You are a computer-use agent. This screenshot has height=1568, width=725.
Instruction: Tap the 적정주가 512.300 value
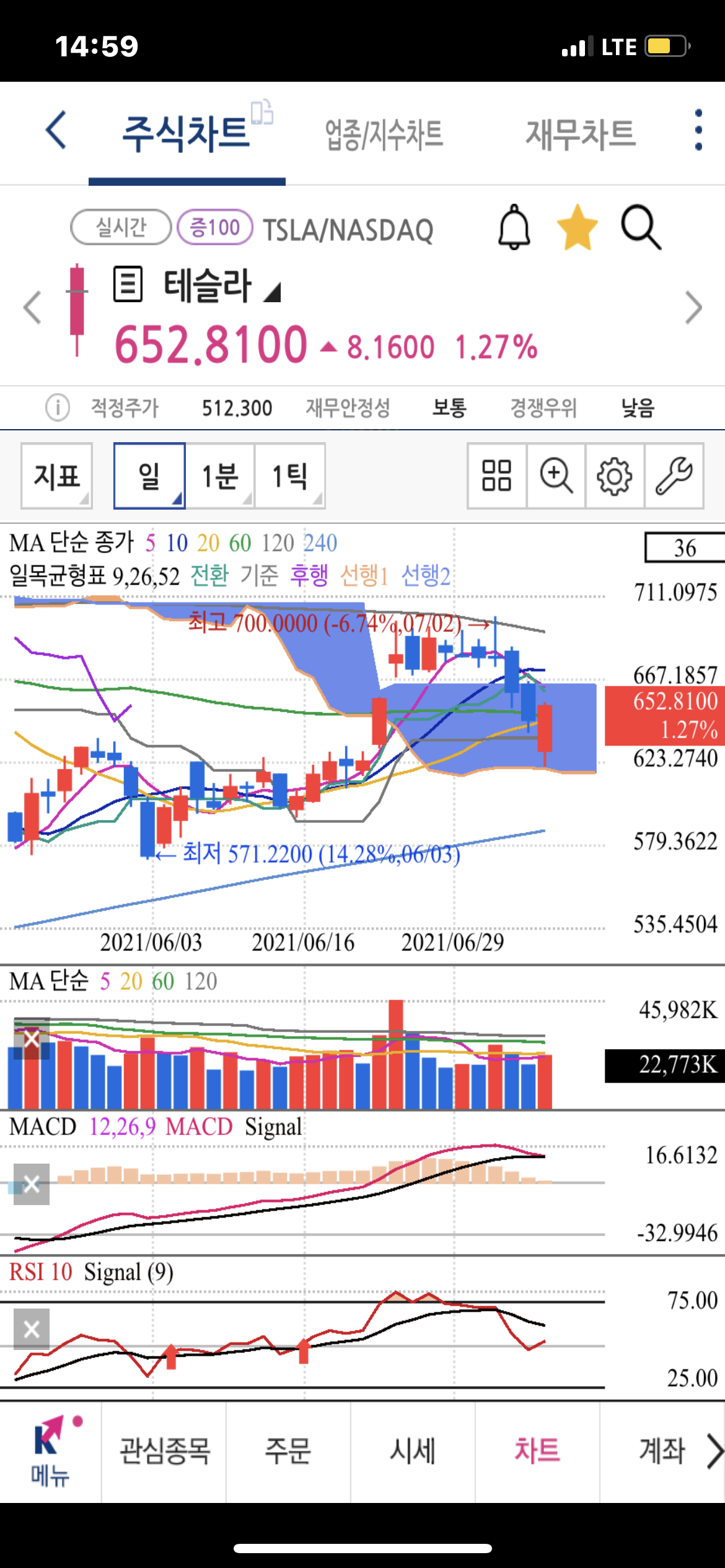[x=237, y=408]
